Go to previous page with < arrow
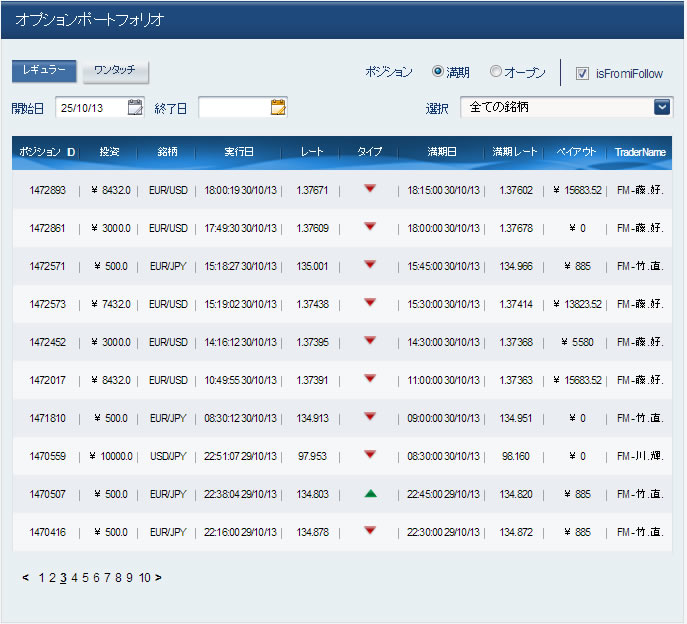The width and height of the screenshot is (687, 624). coord(25,578)
